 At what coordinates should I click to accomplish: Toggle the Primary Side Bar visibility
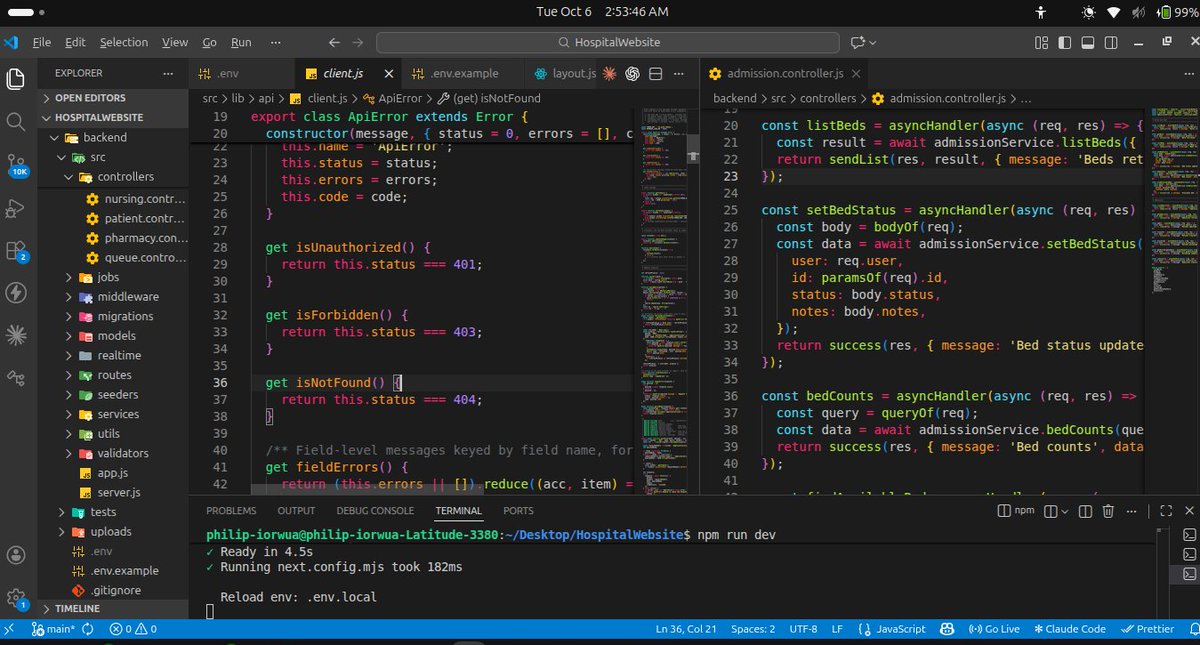click(x=1065, y=42)
